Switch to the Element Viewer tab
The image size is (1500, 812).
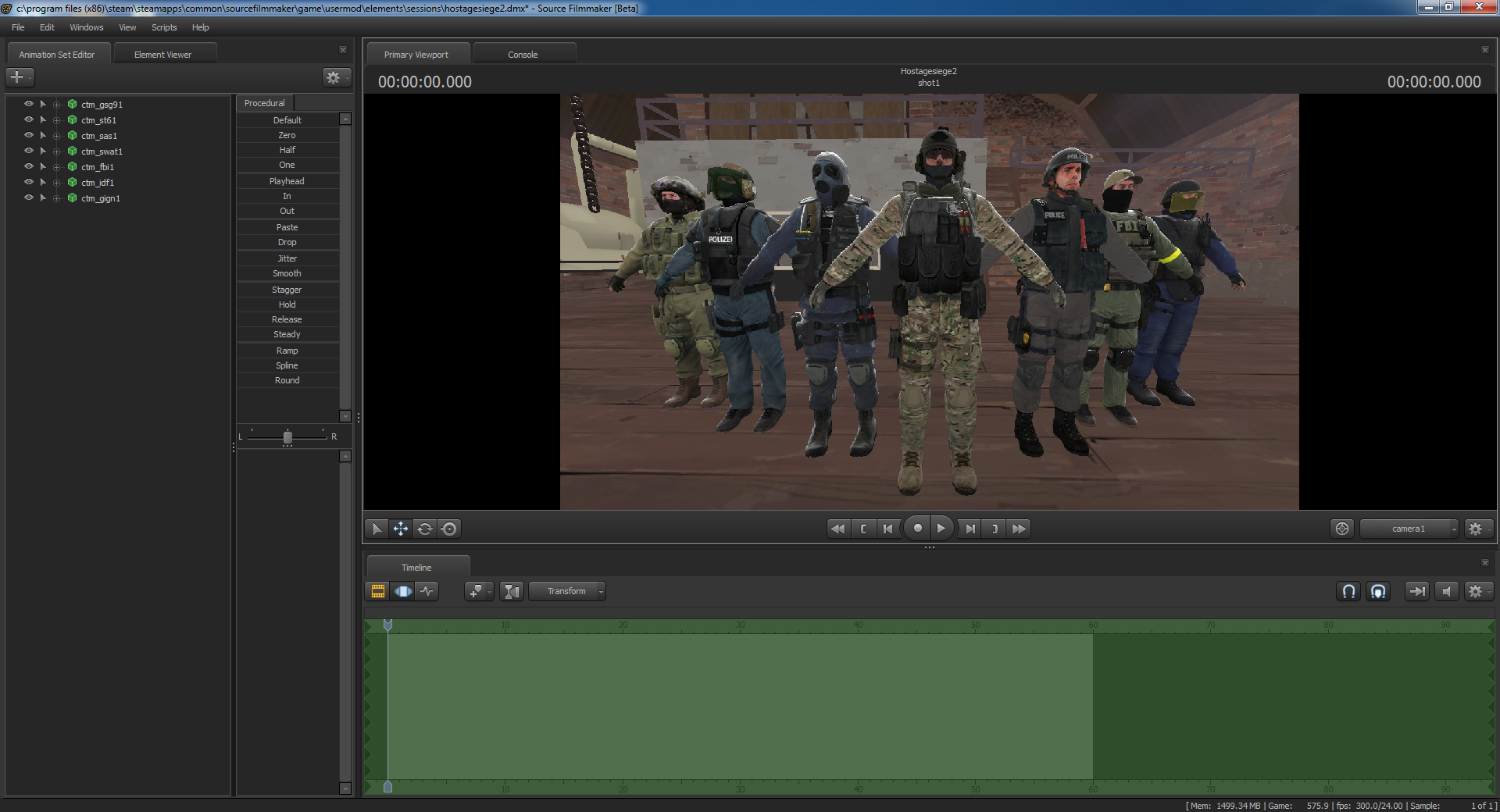pyautogui.click(x=163, y=55)
